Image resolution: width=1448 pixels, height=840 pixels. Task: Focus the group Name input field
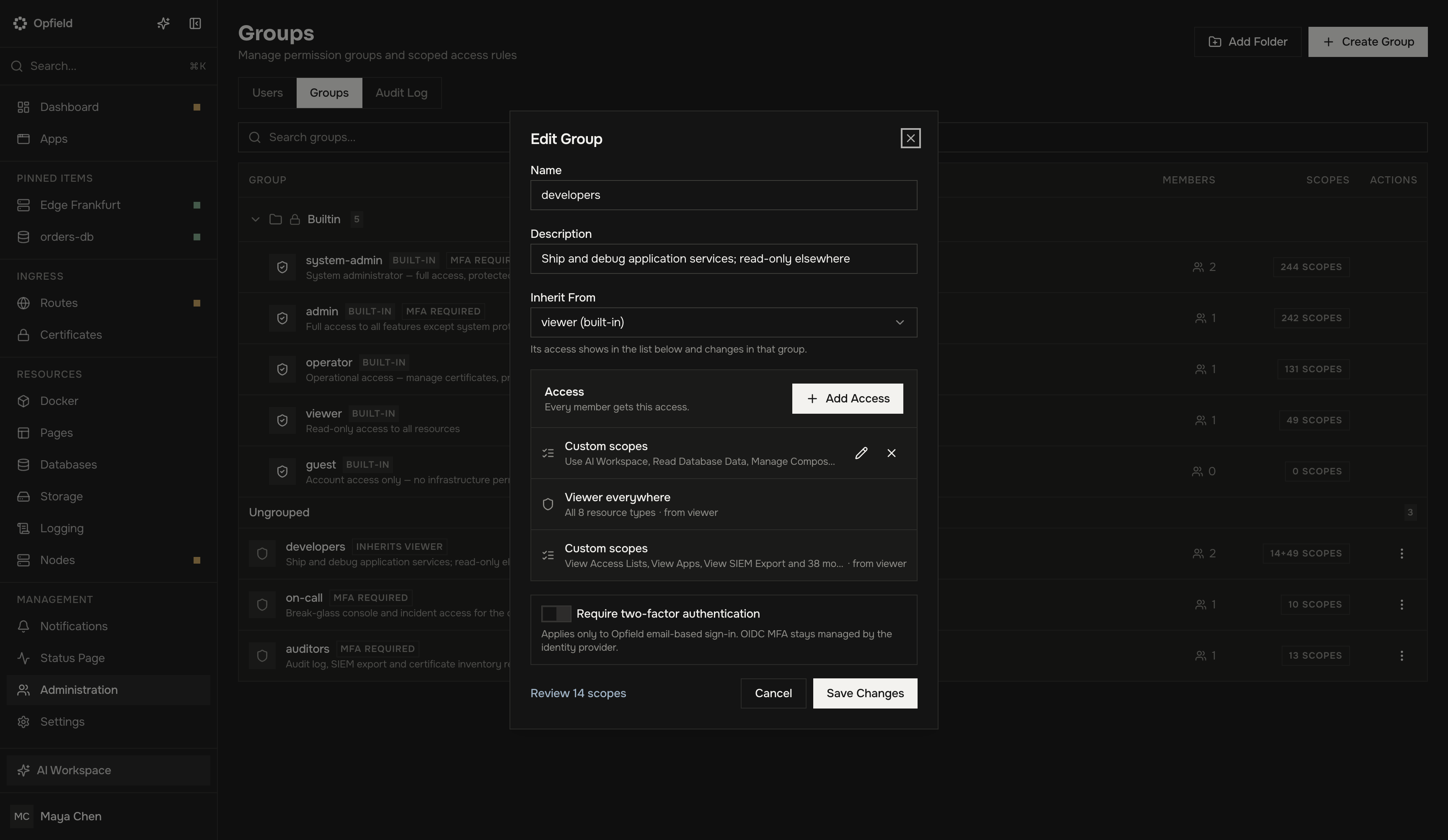click(x=724, y=195)
